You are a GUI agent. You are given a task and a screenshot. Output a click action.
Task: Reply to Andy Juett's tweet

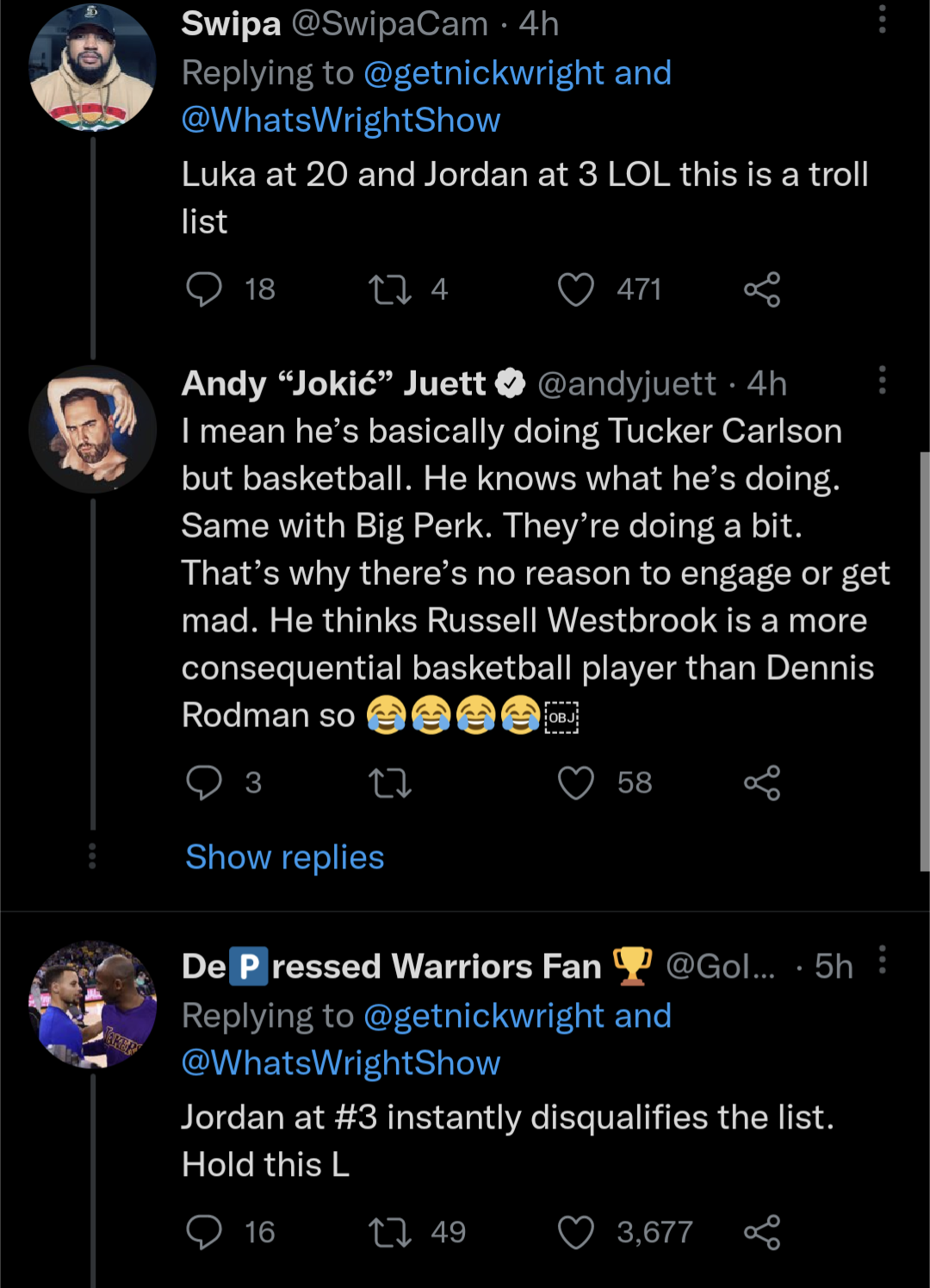(x=204, y=783)
